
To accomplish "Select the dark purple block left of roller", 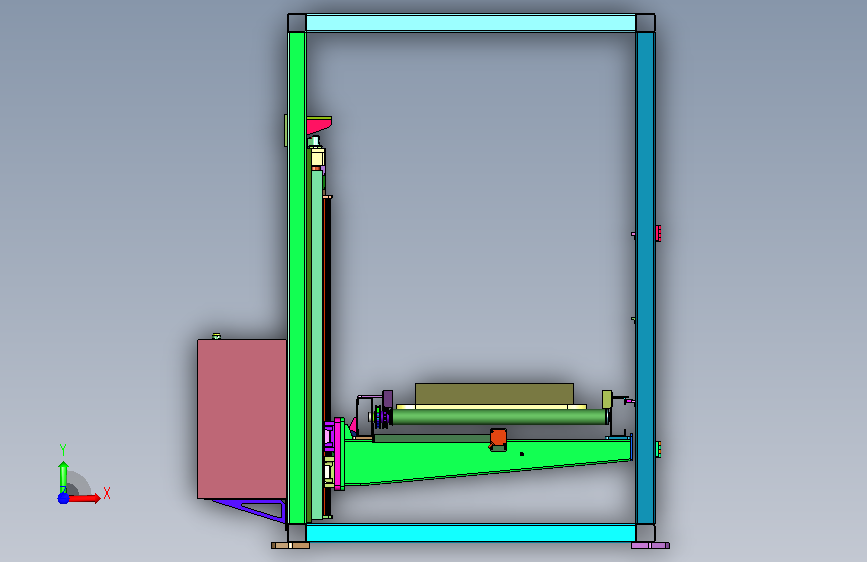I will point(388,399).
